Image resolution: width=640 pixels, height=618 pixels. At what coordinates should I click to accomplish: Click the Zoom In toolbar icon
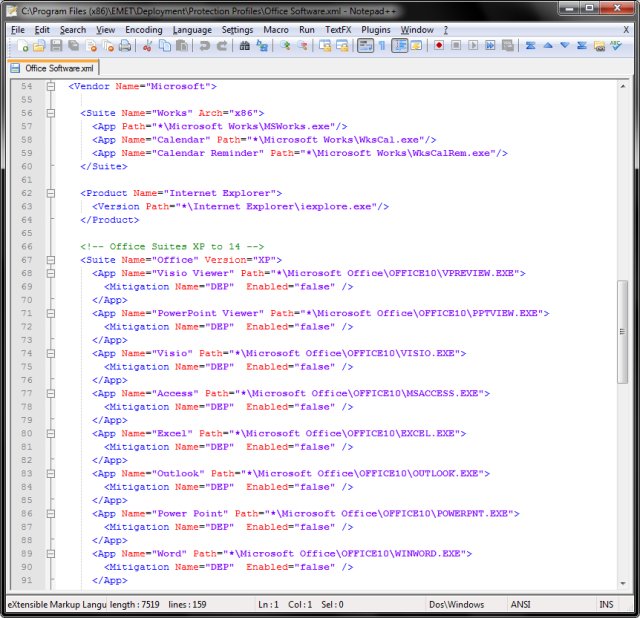pyautogui.click(x=286, y=46)
